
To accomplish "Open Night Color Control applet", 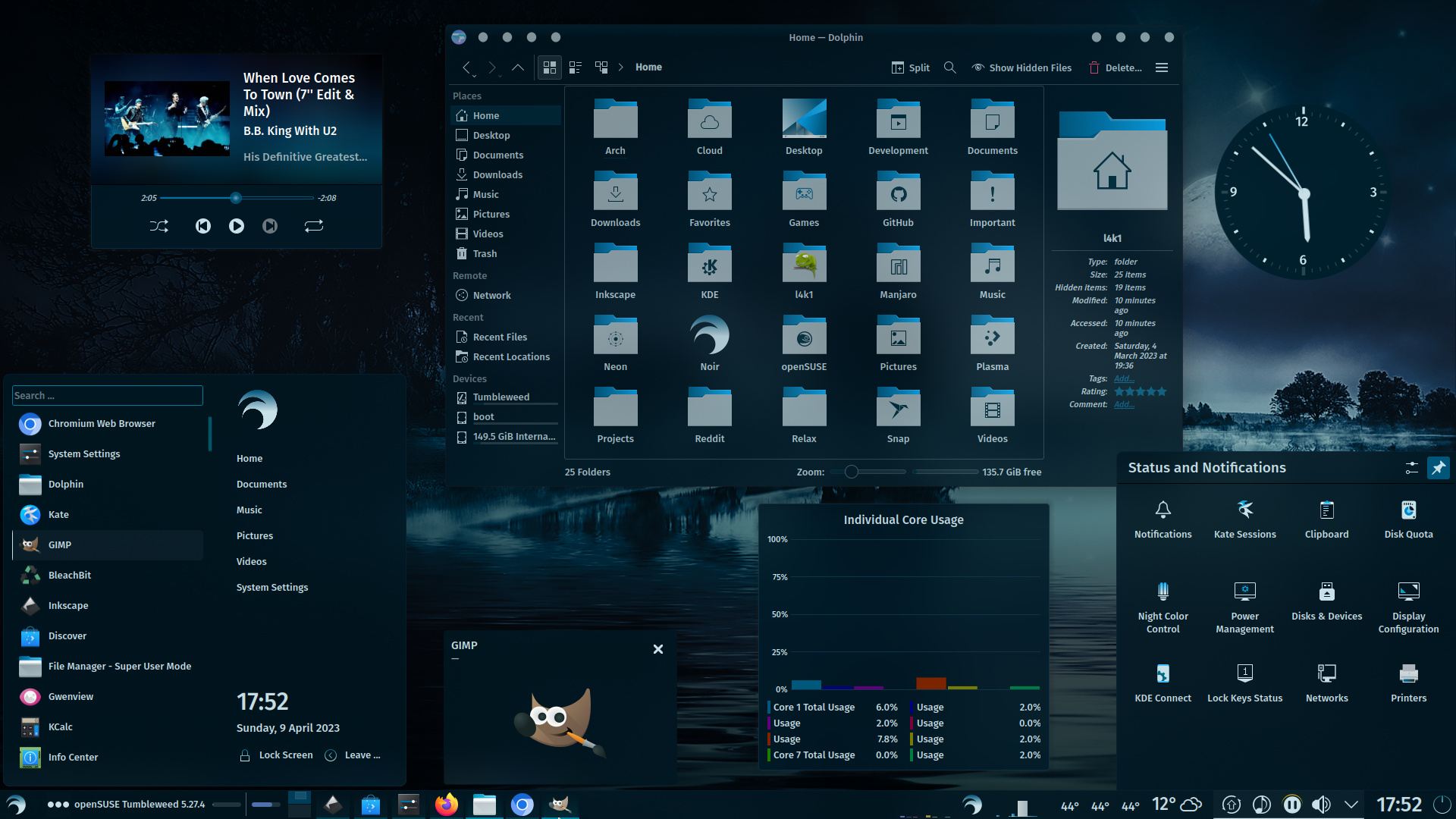I will pos(1163,607).
